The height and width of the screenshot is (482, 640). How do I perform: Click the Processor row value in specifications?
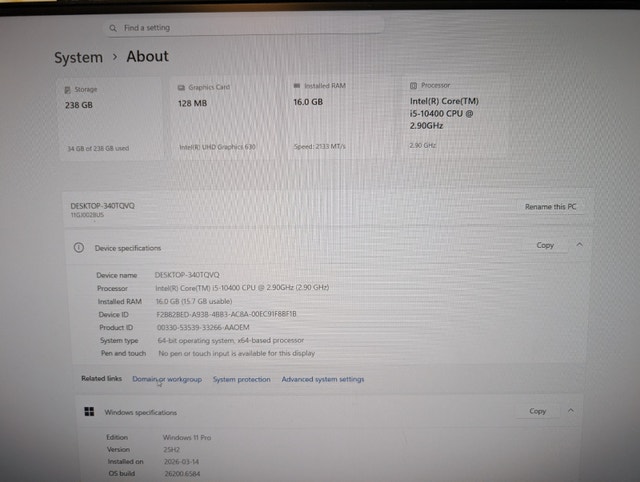tap(242, 288)
